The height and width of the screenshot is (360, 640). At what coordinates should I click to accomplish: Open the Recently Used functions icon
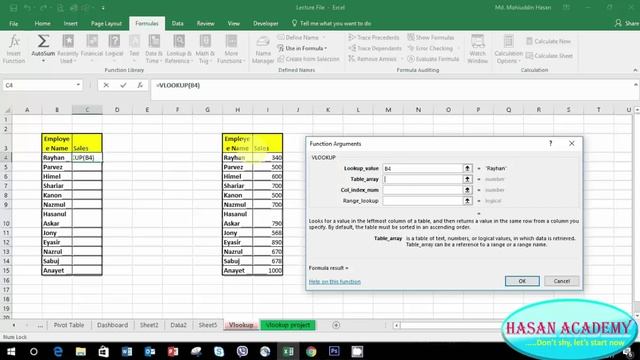coord(68,49)
